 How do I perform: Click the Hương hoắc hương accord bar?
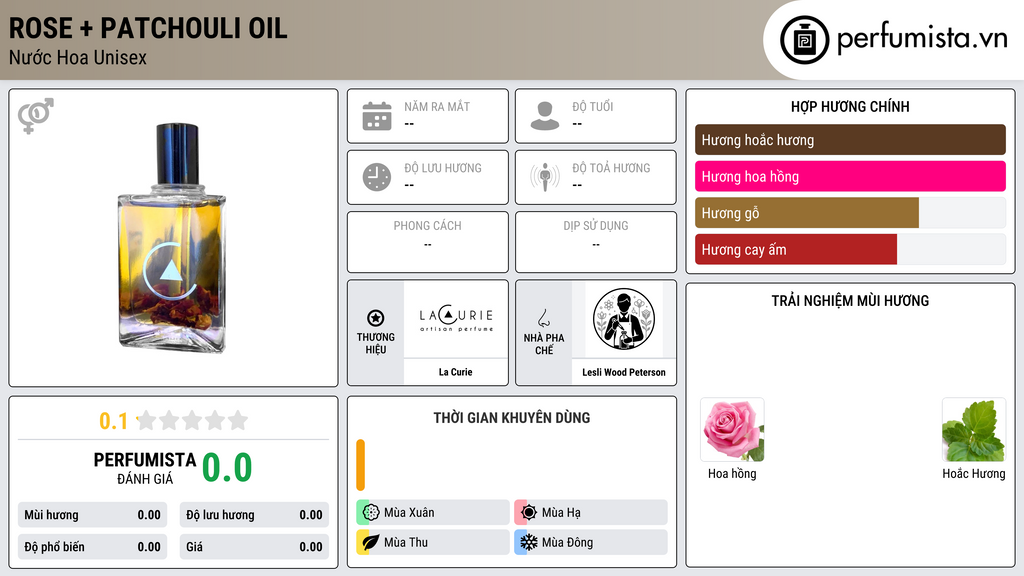point(850,140)
